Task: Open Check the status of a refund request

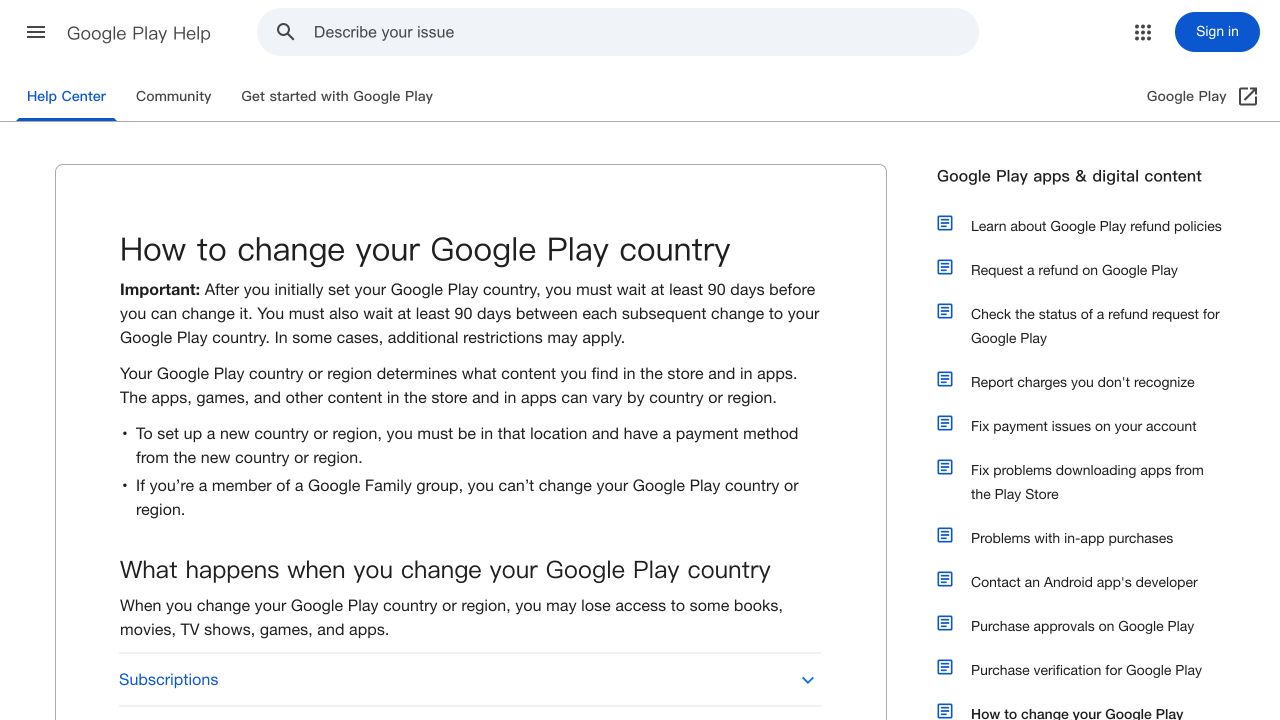Action: [x=1095, y=326]
